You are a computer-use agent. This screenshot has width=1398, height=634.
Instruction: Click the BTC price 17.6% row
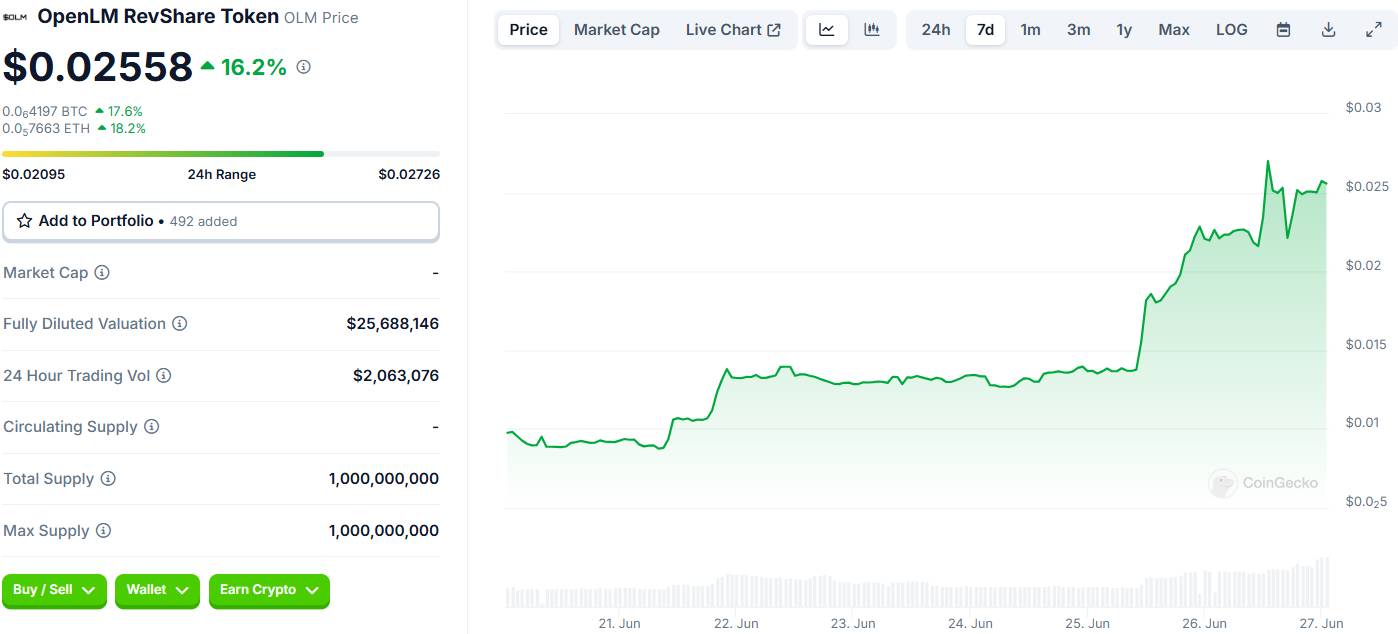coord(72,111)
